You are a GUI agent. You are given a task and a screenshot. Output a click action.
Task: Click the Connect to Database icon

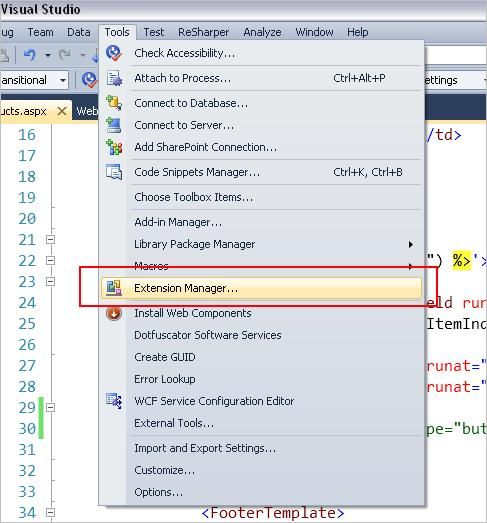pyautogui.click(x=114, y=103)
